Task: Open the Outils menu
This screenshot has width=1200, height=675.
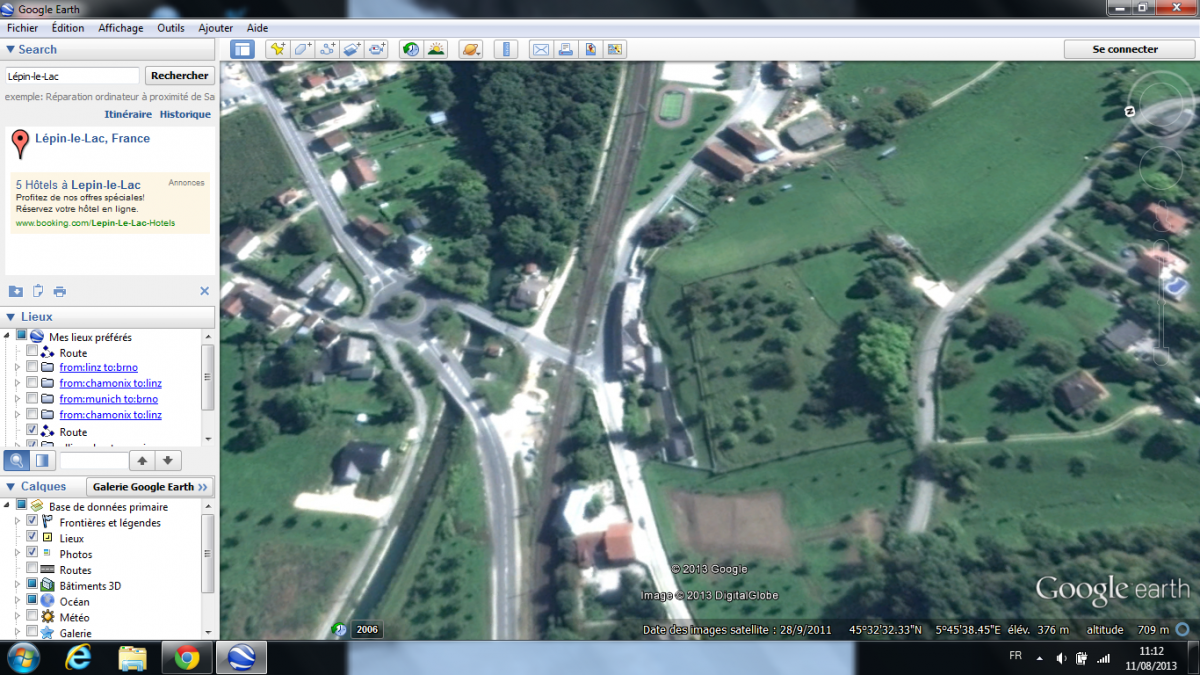Action: pyautogui.click(x=171, y=28)
